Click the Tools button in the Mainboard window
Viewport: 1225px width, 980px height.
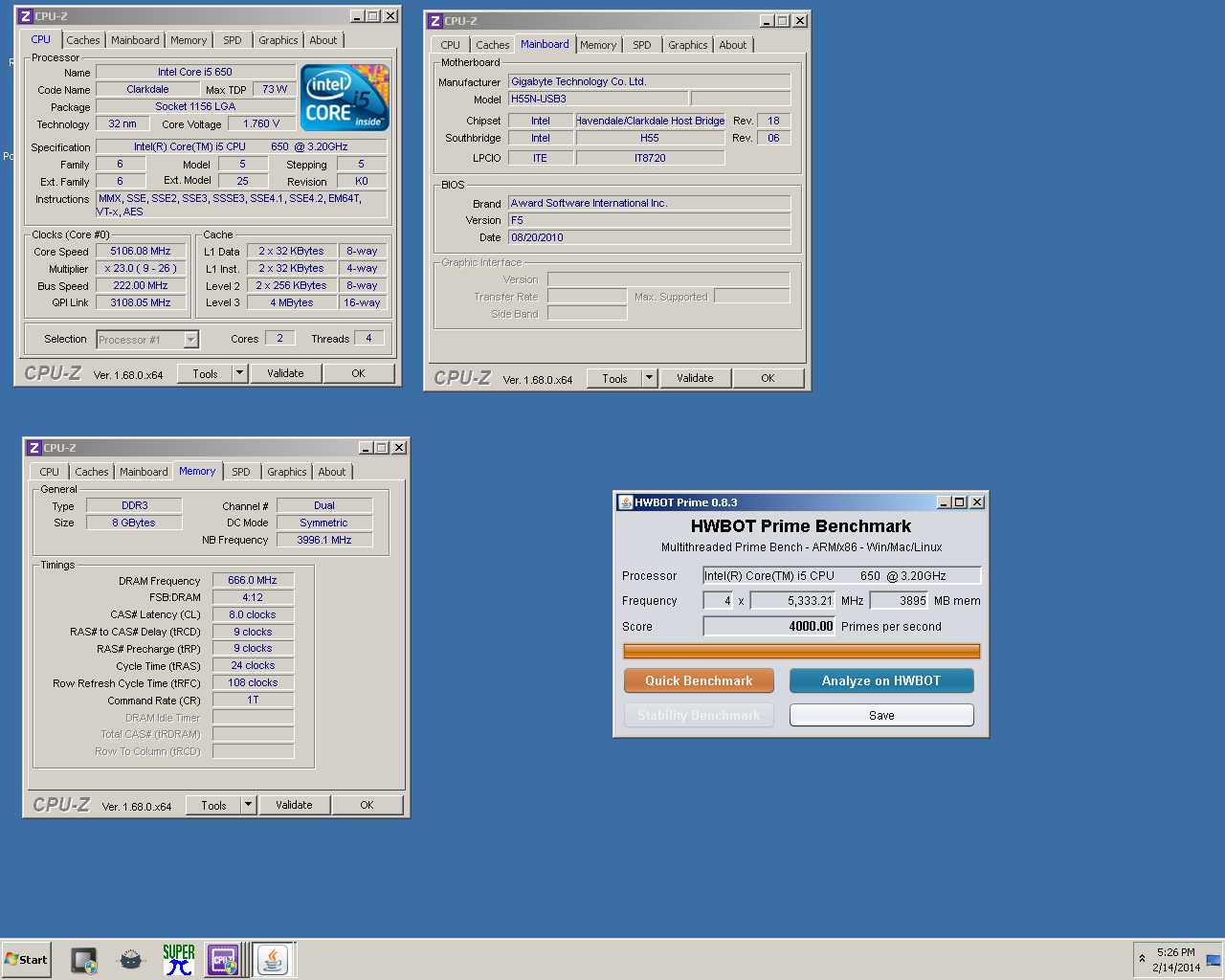[x=614, y=379]
